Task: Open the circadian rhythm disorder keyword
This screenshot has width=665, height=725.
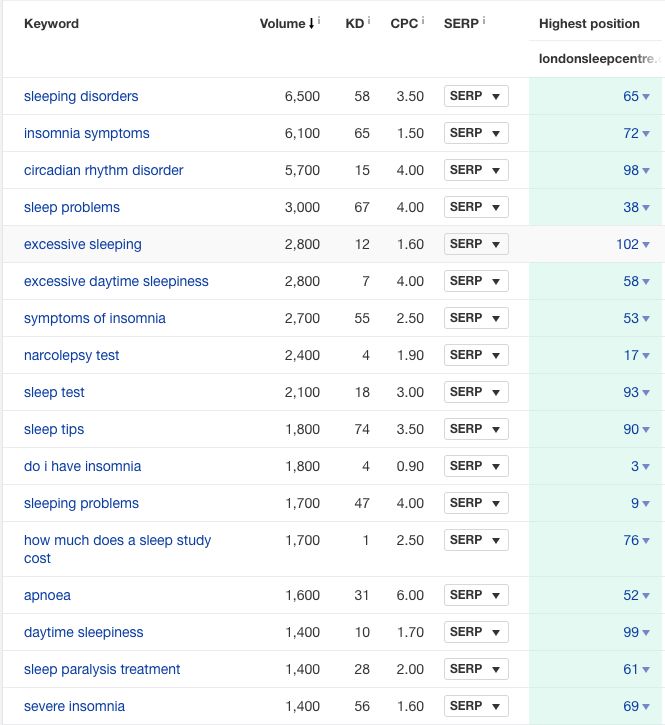Action: click(104, 170)
